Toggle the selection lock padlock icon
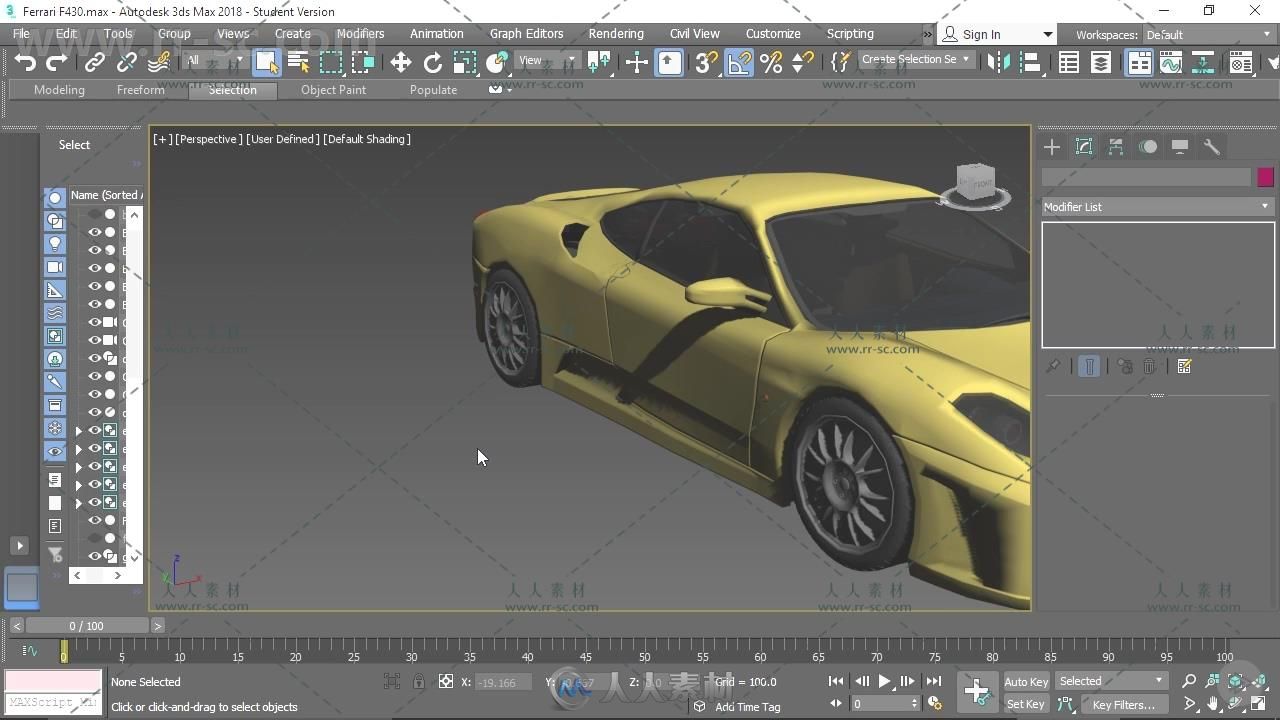Screen dimensions: 1280x720 tap(418, 681)
